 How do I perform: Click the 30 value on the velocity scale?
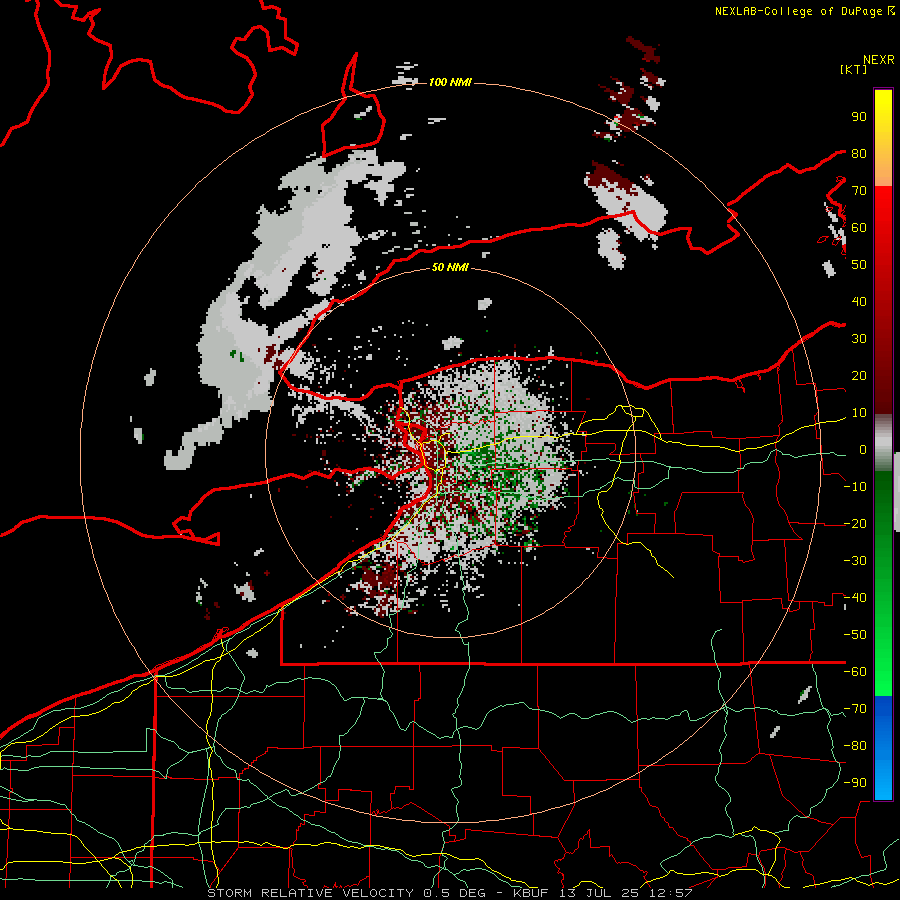[859, 338]
